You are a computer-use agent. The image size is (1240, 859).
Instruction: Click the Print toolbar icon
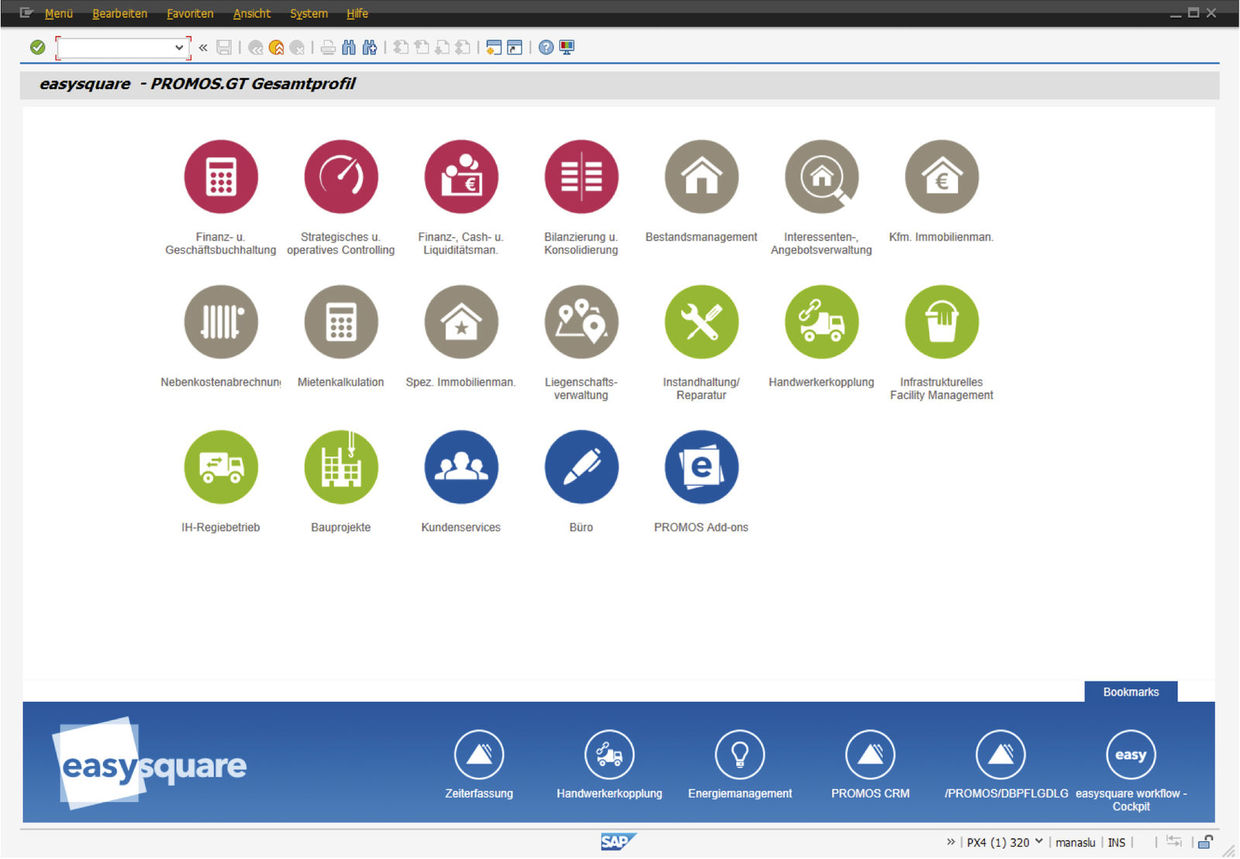pyautogui.click(x=327, y=47)
